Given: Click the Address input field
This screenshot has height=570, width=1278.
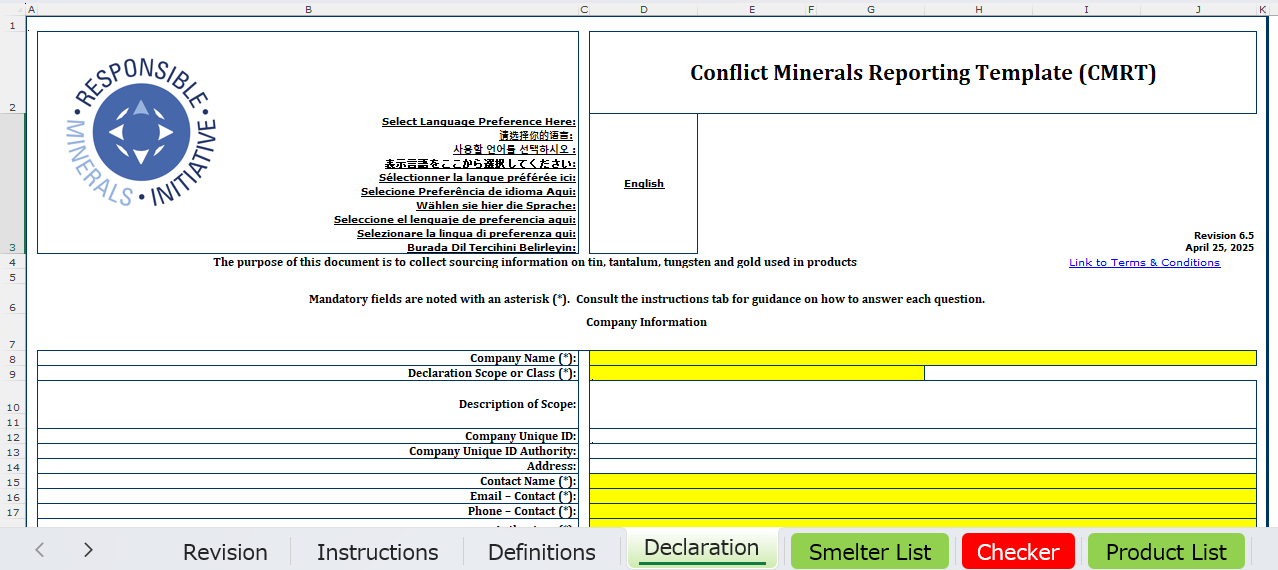Looking at the screenshot, I should click(x=922, y=466).
